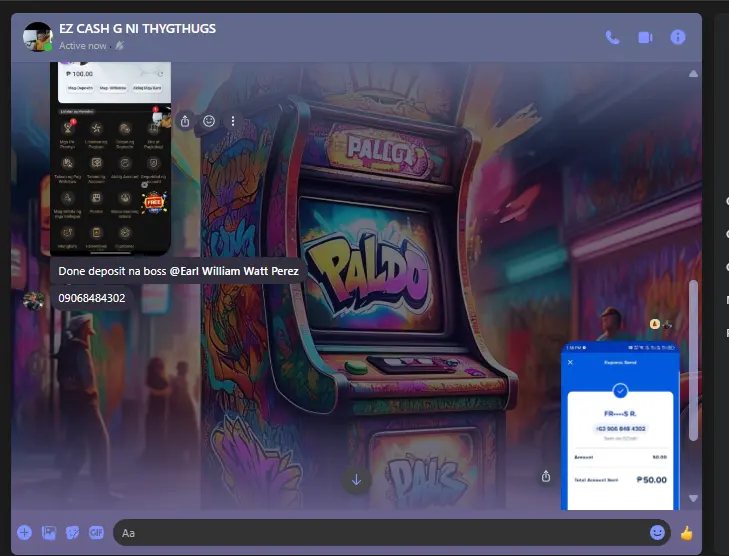Click the @Earl William Watt Perez mention
729x556 pixels.
click(x=234, y=271)
